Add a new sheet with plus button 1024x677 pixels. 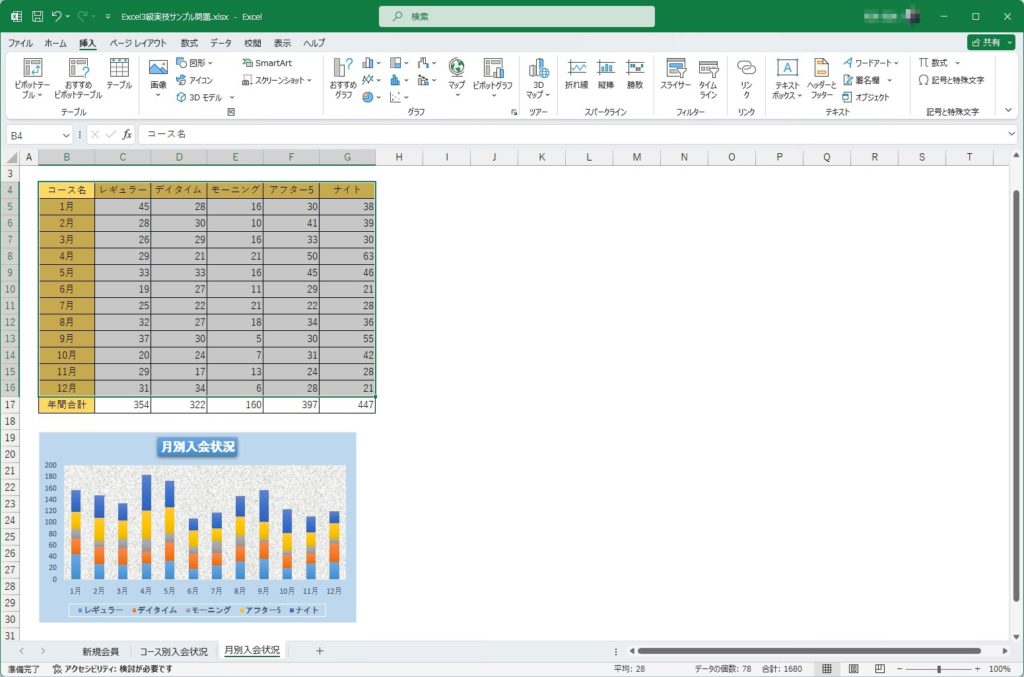(x=320, y=651)
